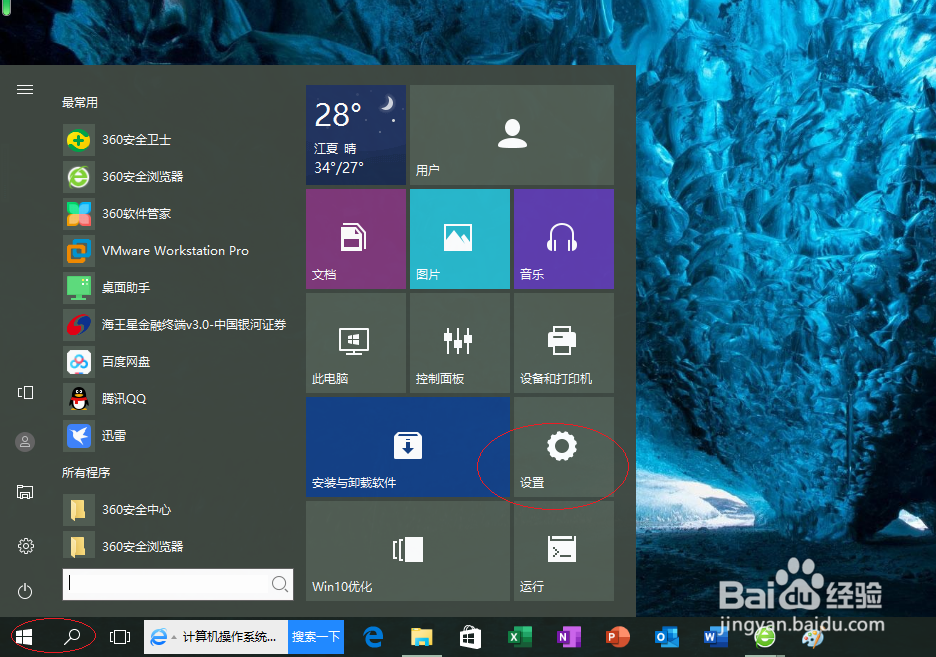Open Microsoft Edge from taskbar
The height and width of the screenshot is (657, 936).
(x=374, y=637)
